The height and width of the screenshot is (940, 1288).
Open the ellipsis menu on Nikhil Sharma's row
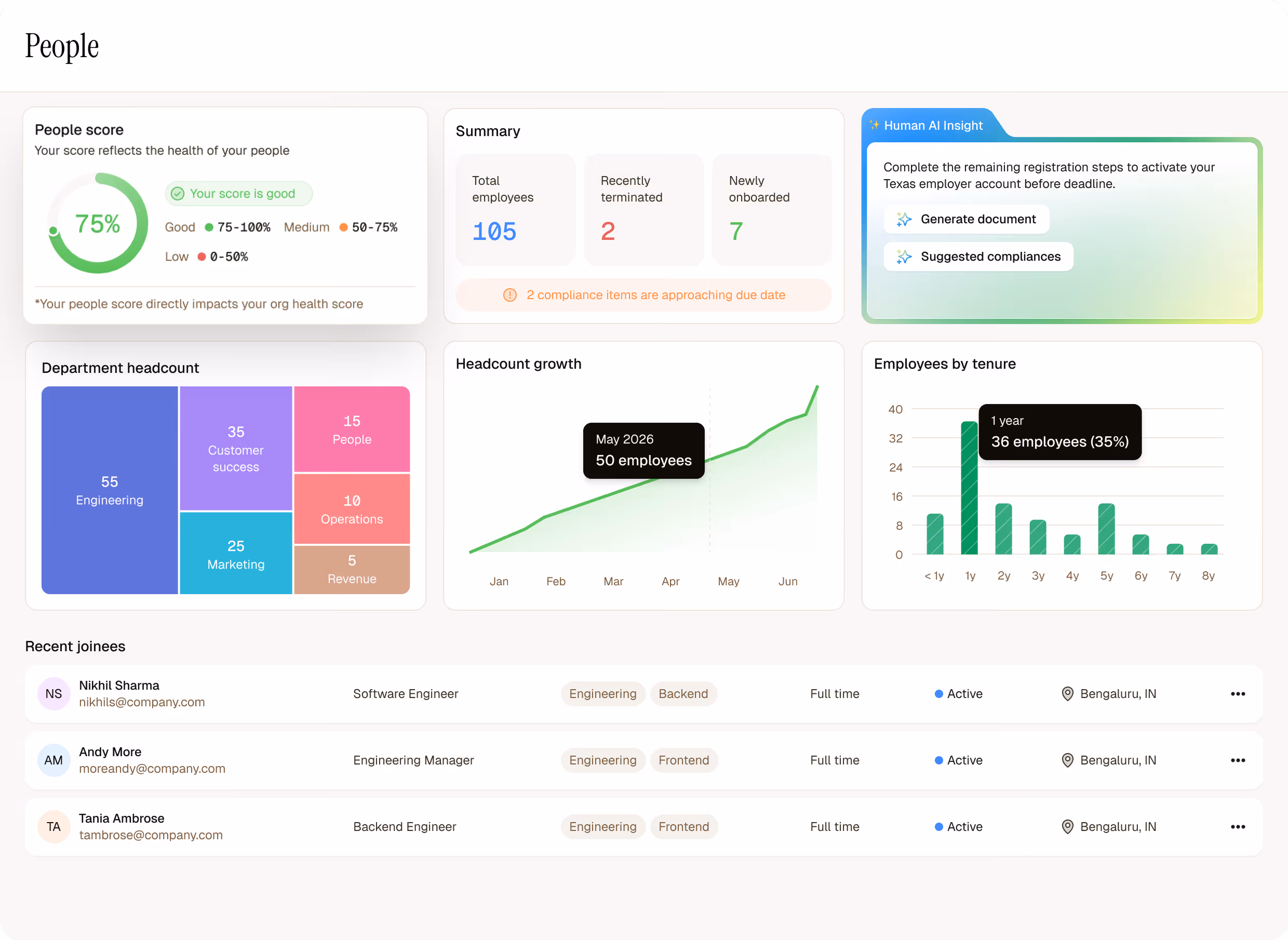point(1238,694)
